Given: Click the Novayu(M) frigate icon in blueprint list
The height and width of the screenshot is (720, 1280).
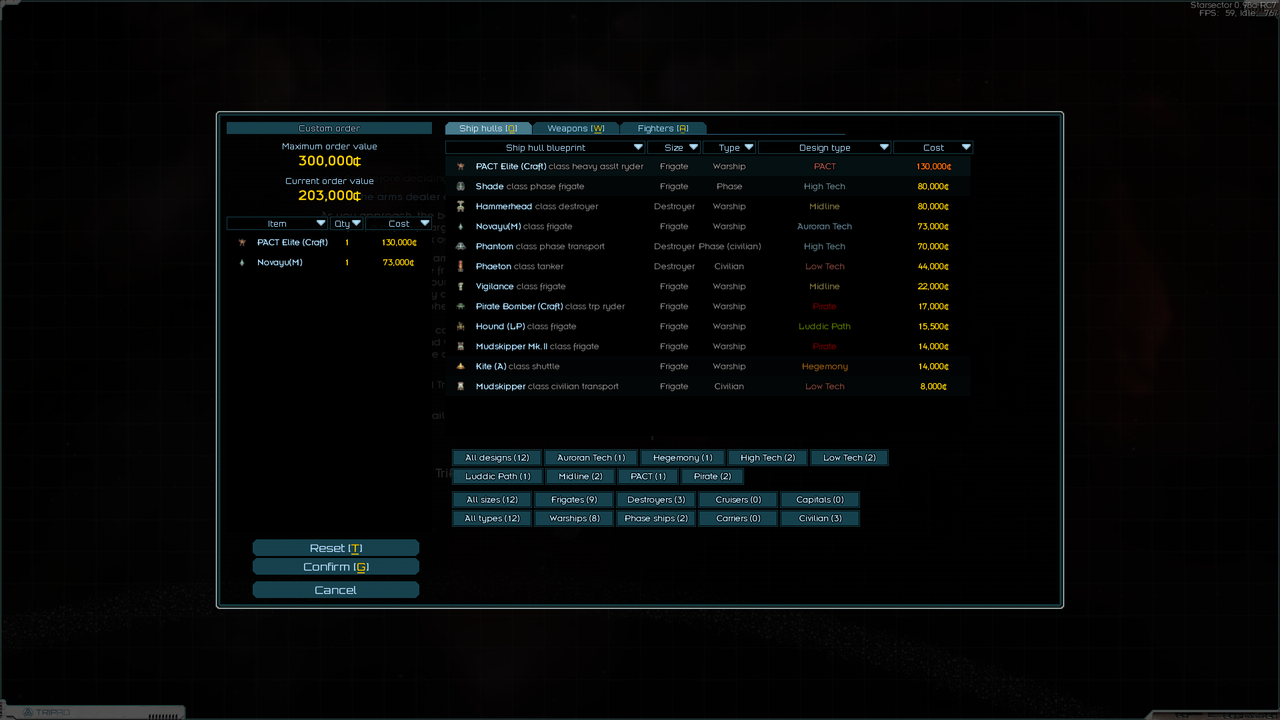Looking at the screenshot, I should [460, 226].
